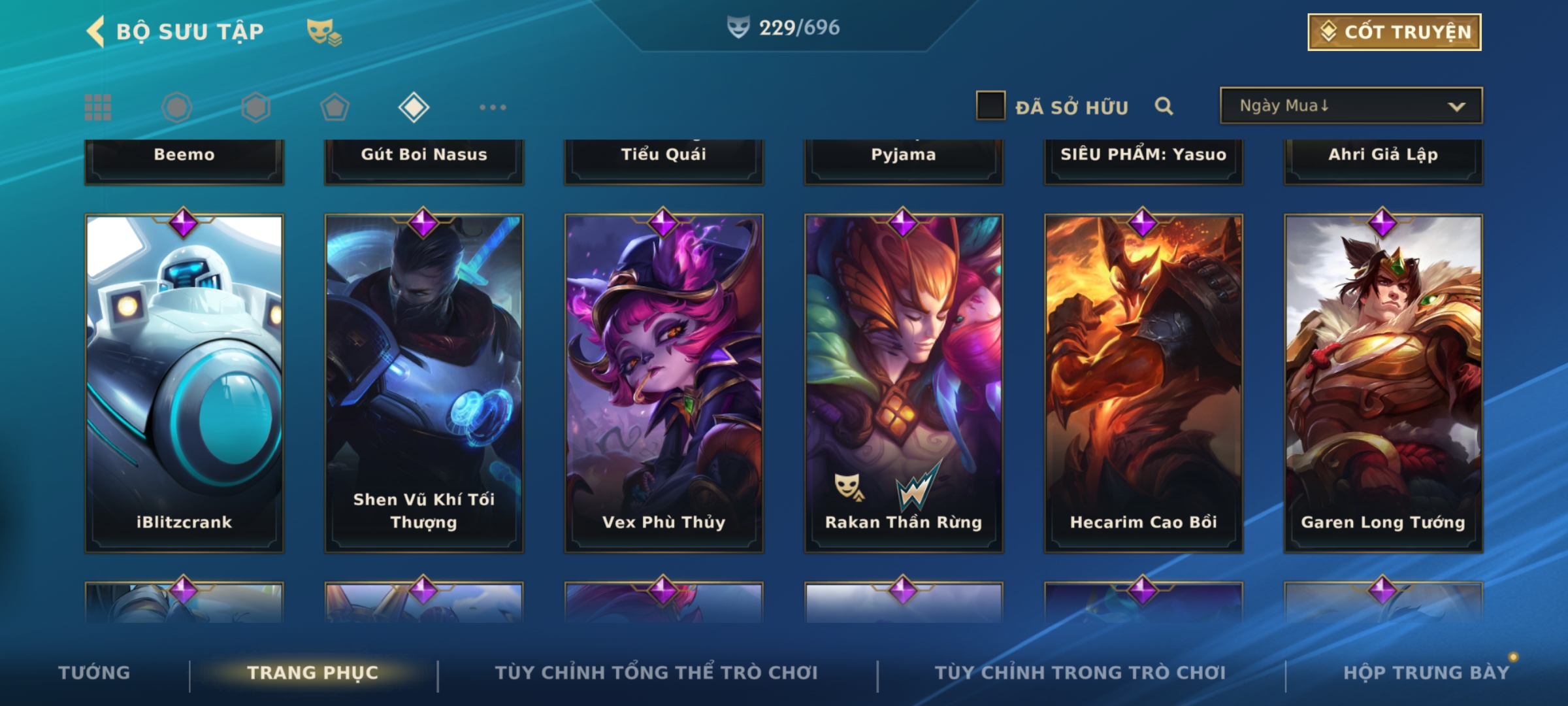Screen dimensions: 1568x706
Task: Select the diamond rarity filter icon
Action: tap(414, 107)
